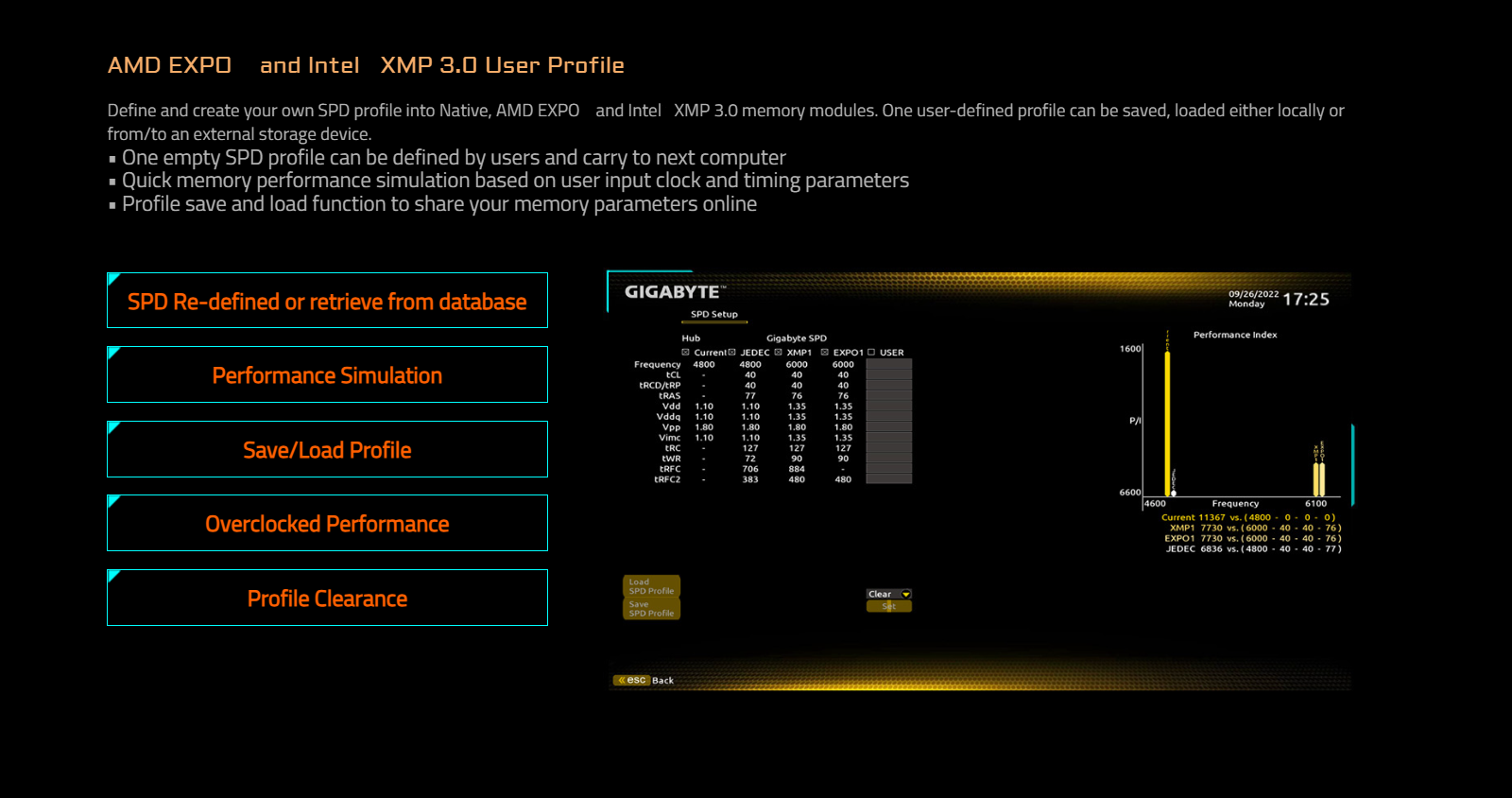The width and height of the screenshot is (1512, 798).
Task: Select the SPD Setup tab
Action: point(713,314)
